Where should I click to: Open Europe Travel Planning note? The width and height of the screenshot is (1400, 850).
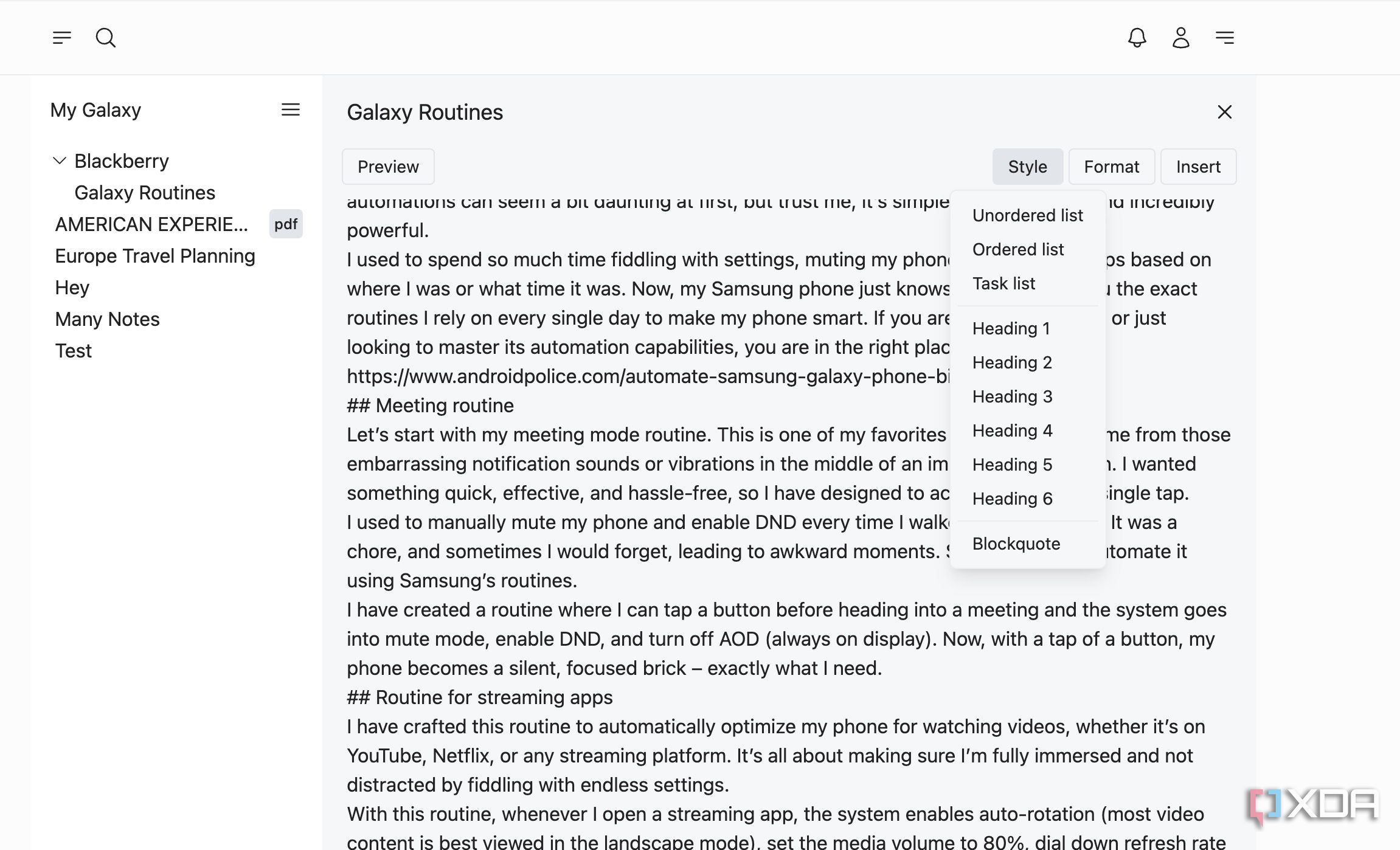pos(155,256)
